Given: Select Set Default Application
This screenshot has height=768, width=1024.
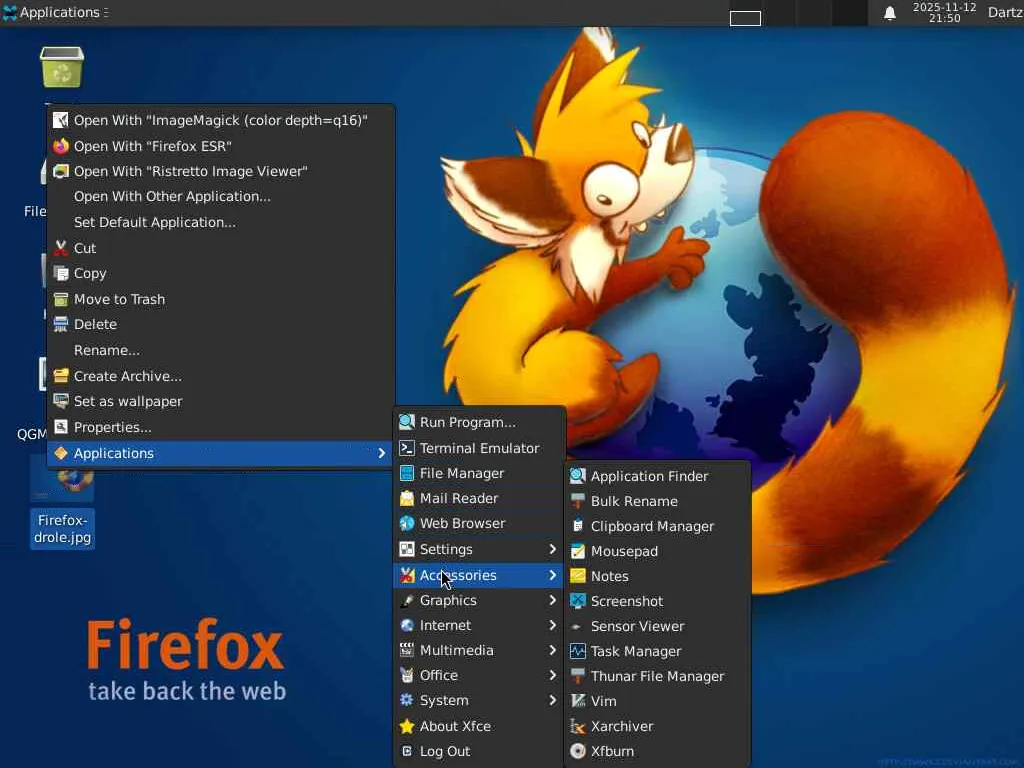Looking at the screenshot, I should tap(221, 222).
